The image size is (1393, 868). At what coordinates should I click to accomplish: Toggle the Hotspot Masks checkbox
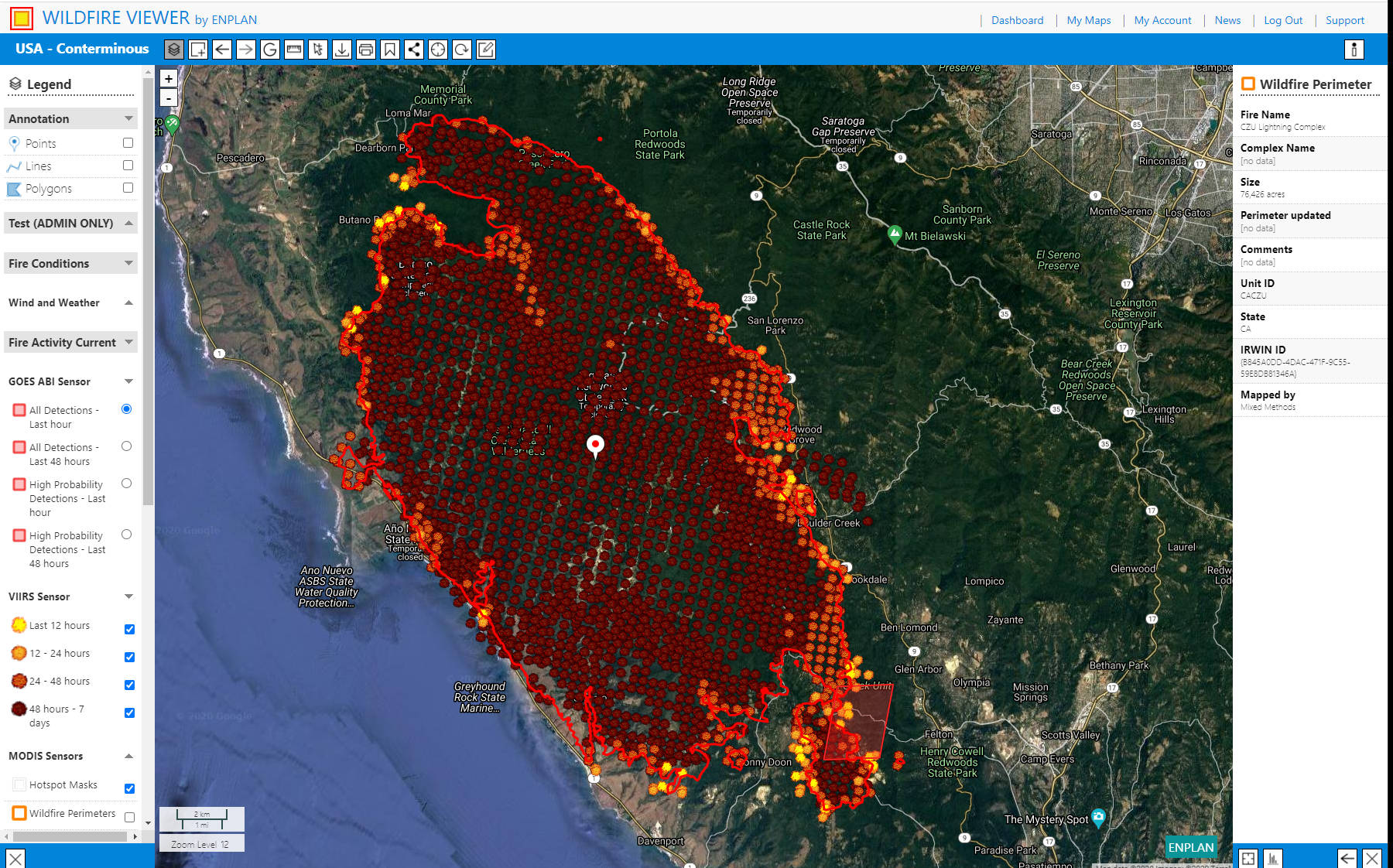click(130, 789)
